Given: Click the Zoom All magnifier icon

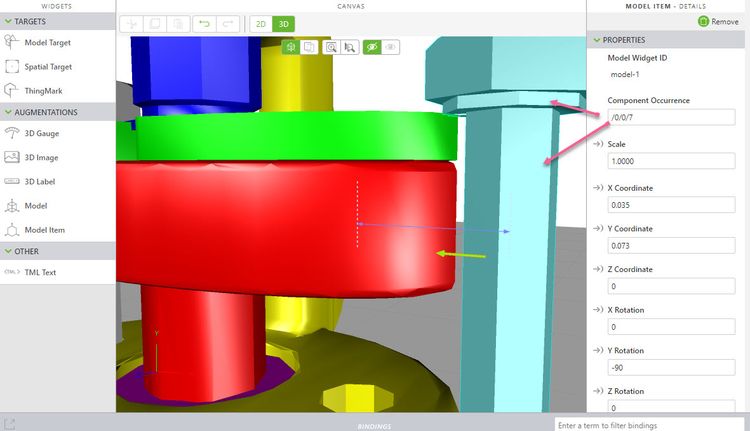Looking at the screenshot, I should (x=331, y=47).
